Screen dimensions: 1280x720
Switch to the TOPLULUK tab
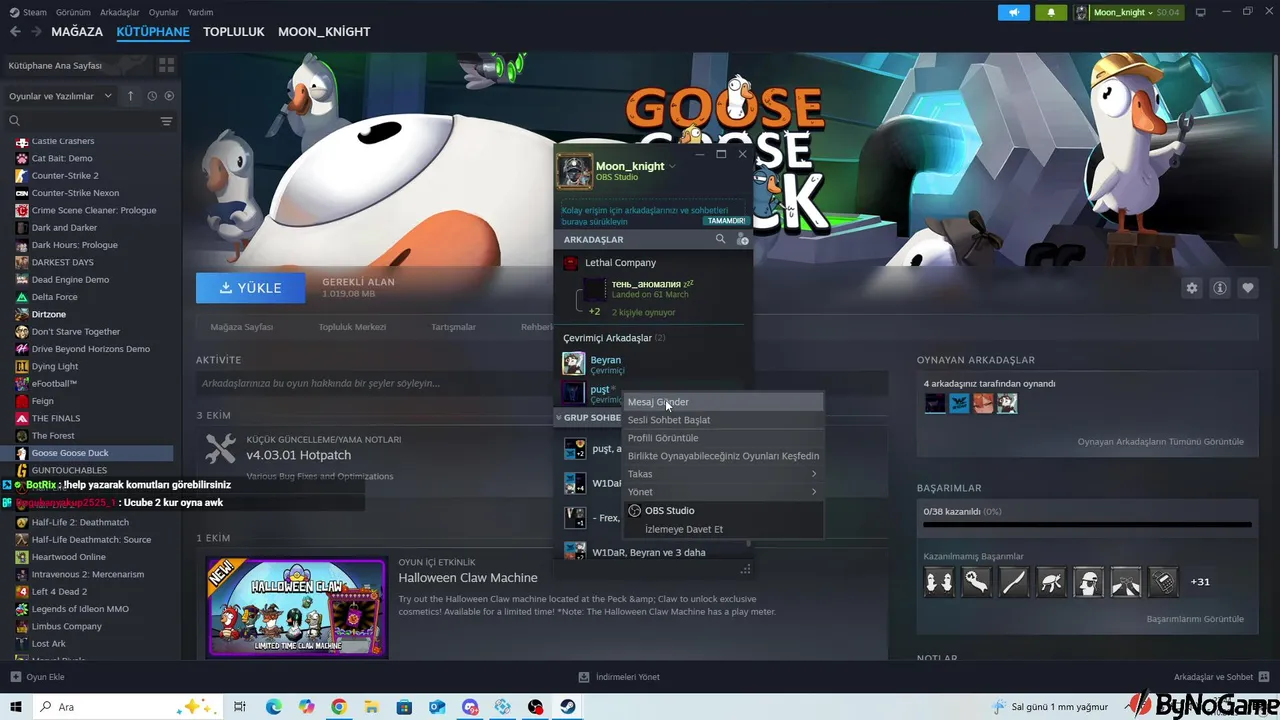point(233,32)
